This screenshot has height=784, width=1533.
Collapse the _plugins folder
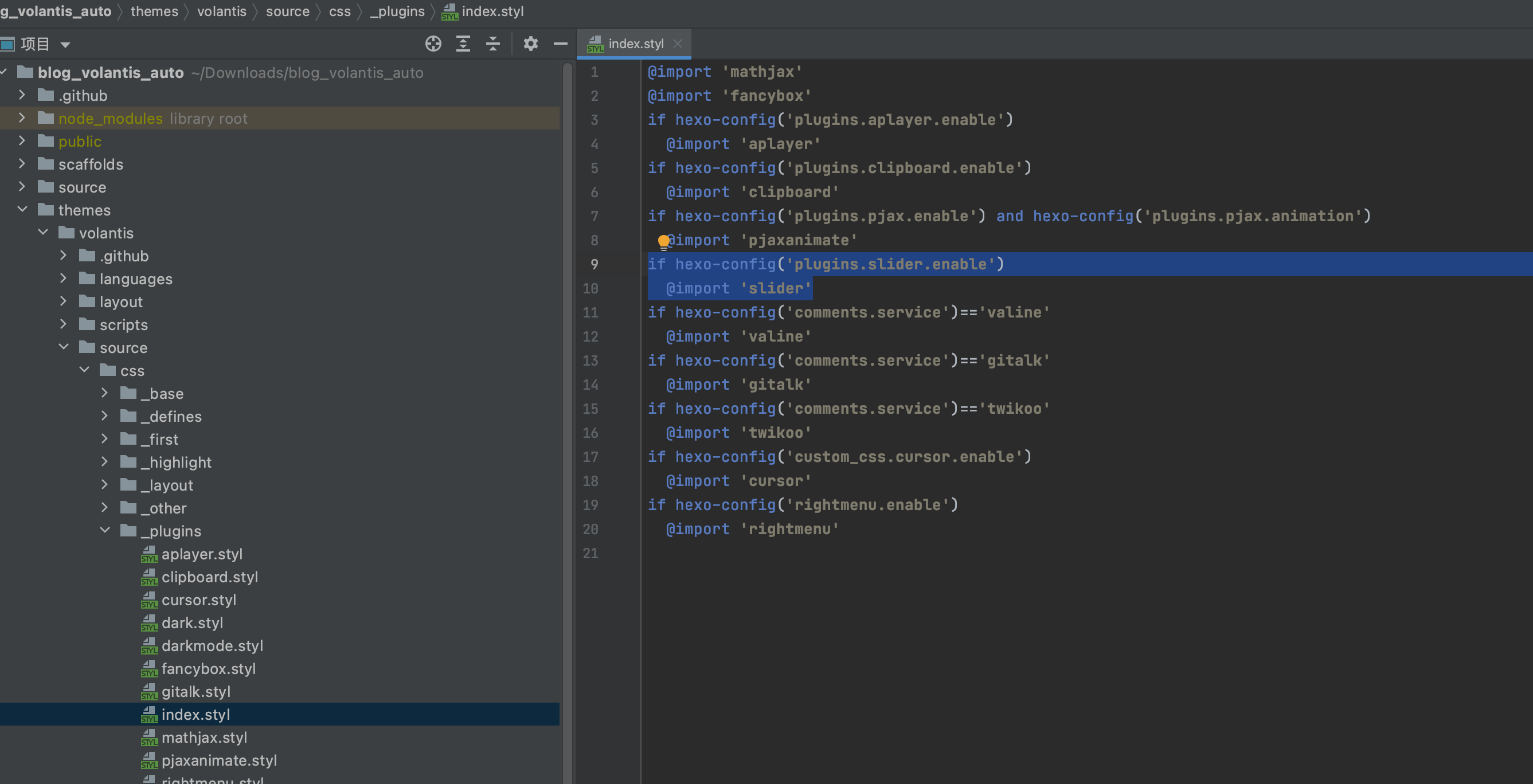click(105, 531)
